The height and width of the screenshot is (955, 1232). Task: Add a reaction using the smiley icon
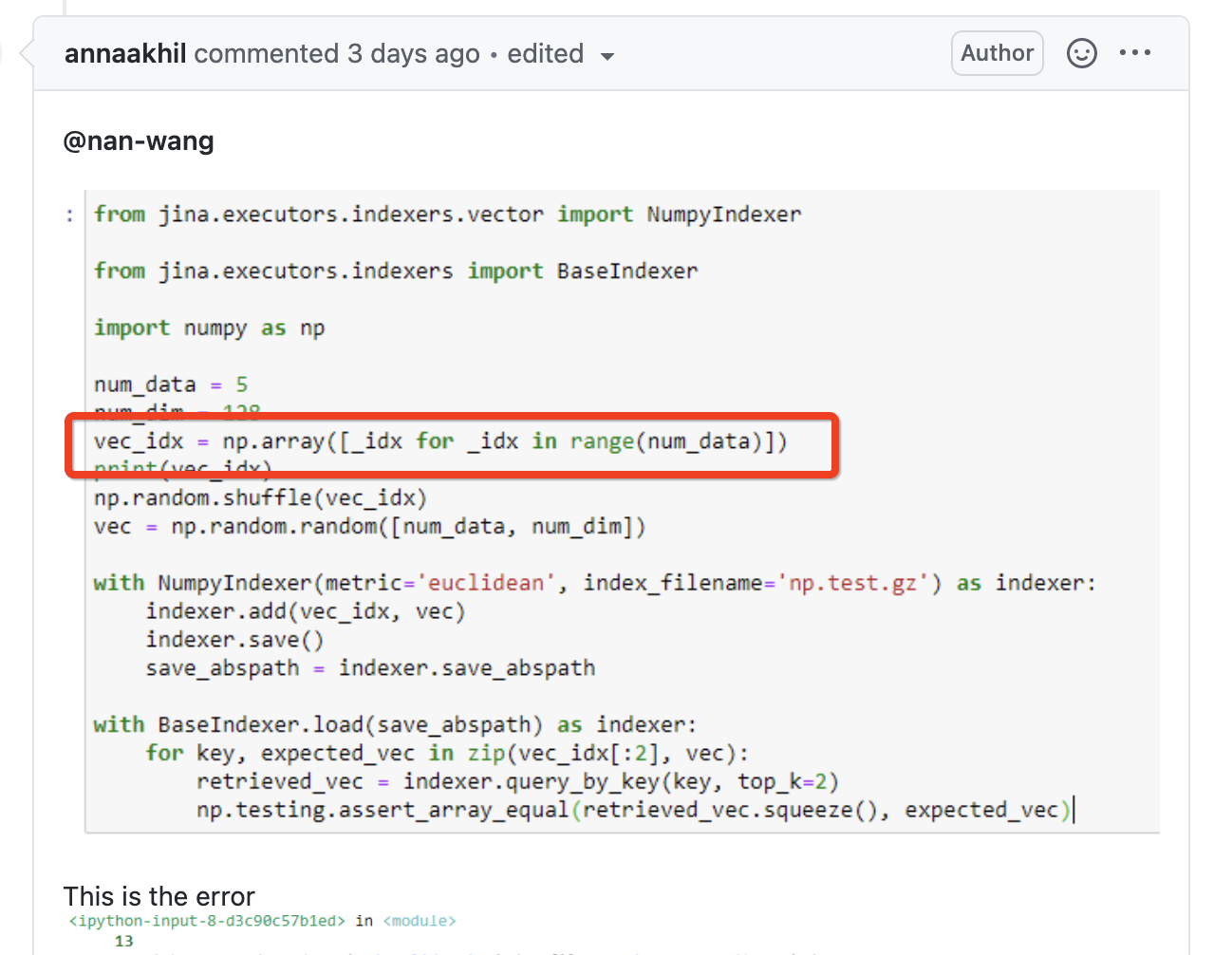coord(1081,53)
